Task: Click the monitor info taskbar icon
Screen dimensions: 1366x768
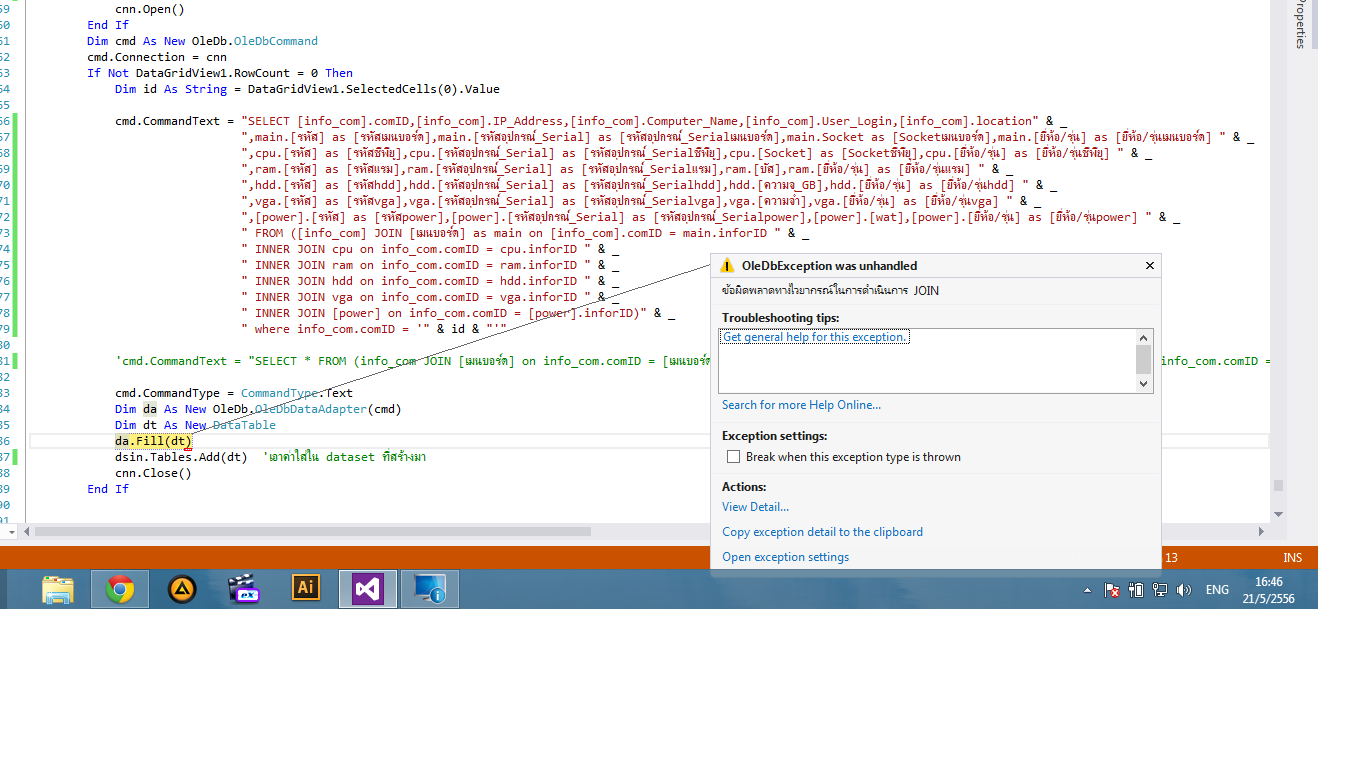Action: 430,589
